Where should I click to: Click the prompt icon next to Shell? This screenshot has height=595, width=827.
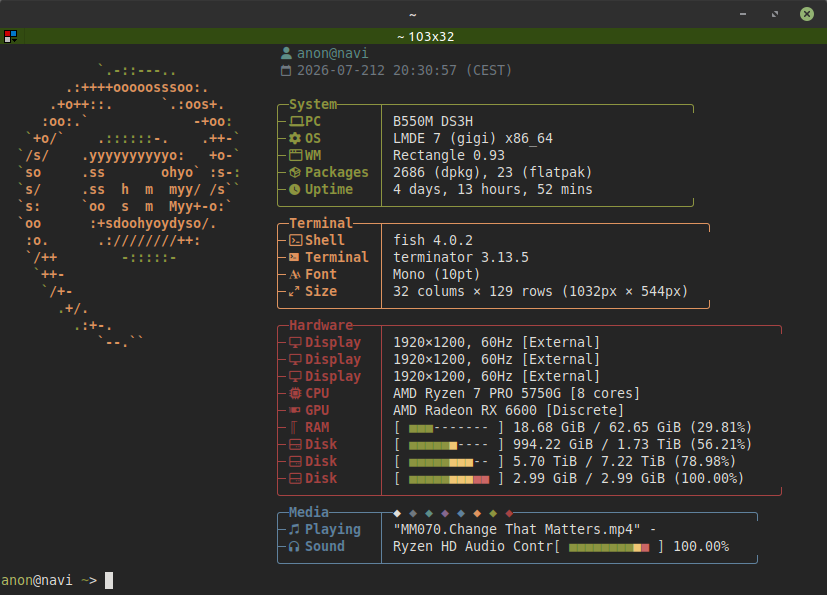coord(295,241)
